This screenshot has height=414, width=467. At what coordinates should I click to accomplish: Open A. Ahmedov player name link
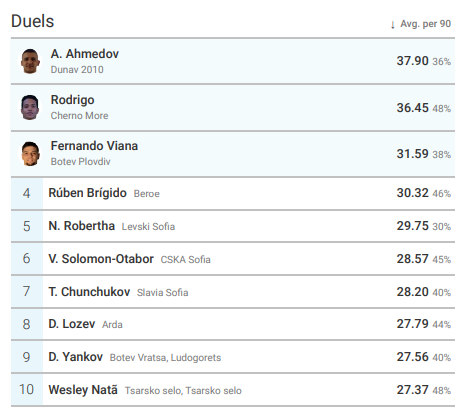point(85,54)
